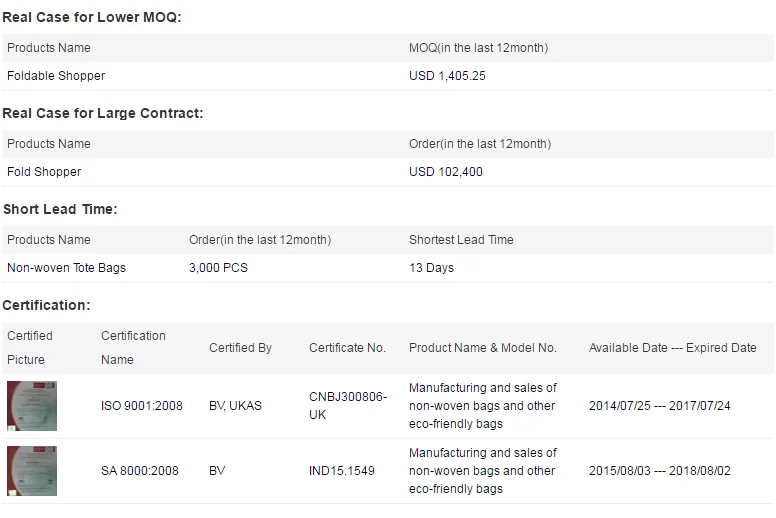Screen dimensions: 776x518
Task: Click the Real Case for Large Contract heading
Action: pos(103,113)
